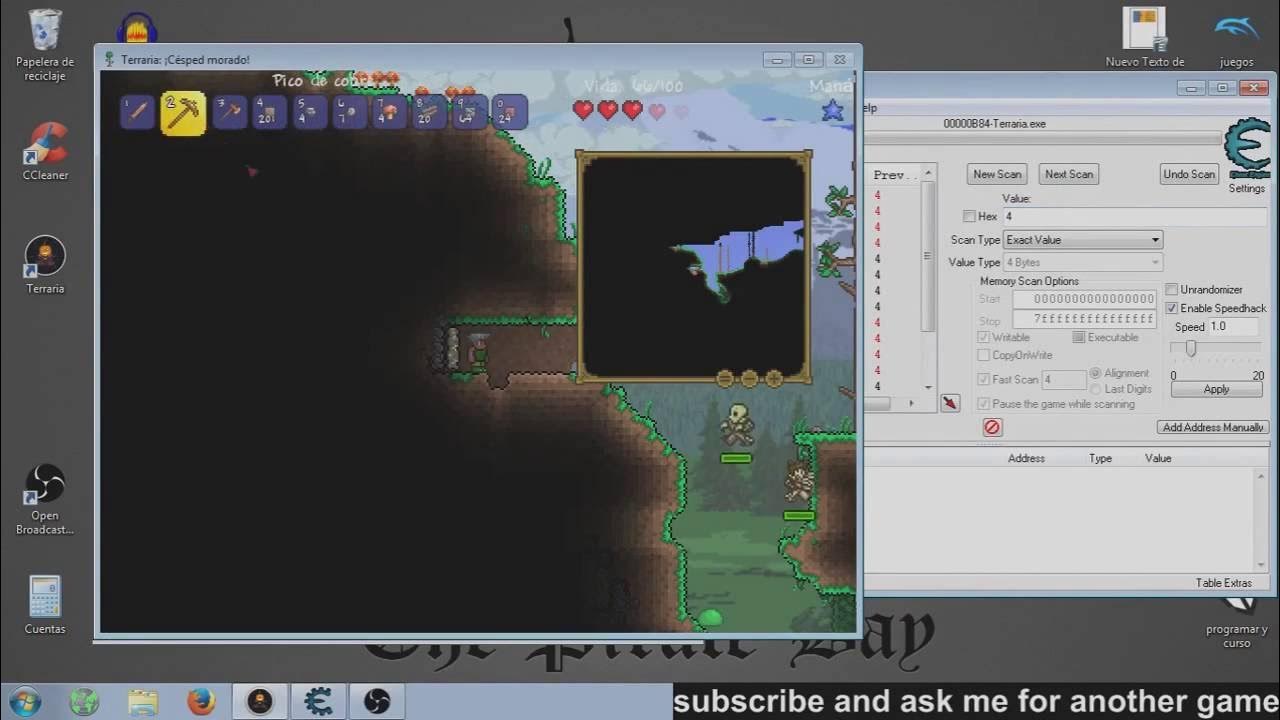This screenshot has height=720, width=1280.
Task: Enable the Unrandomizer checkbox
Action: tap(1172, 289)
